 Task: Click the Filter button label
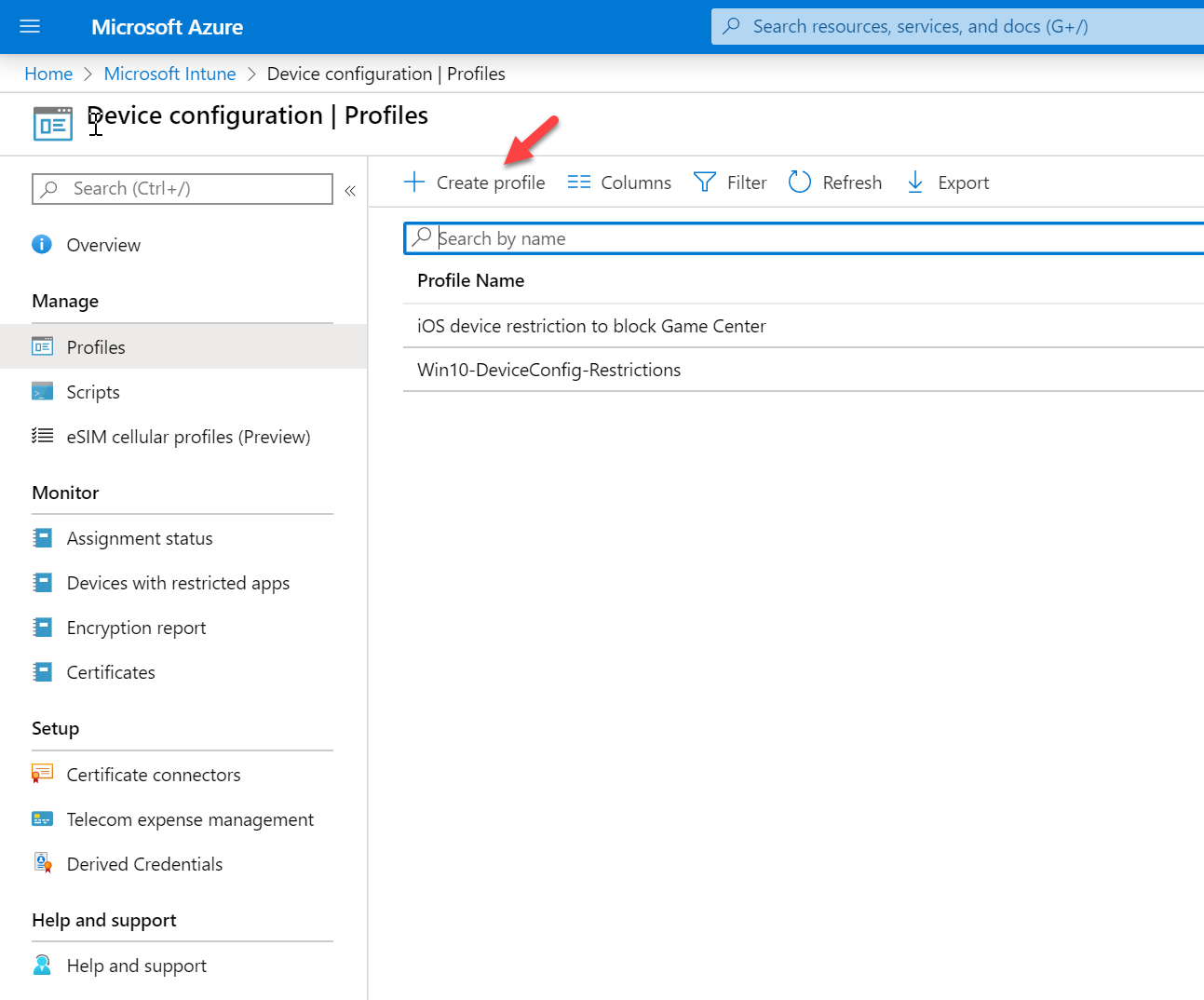[x=747, y=182]
